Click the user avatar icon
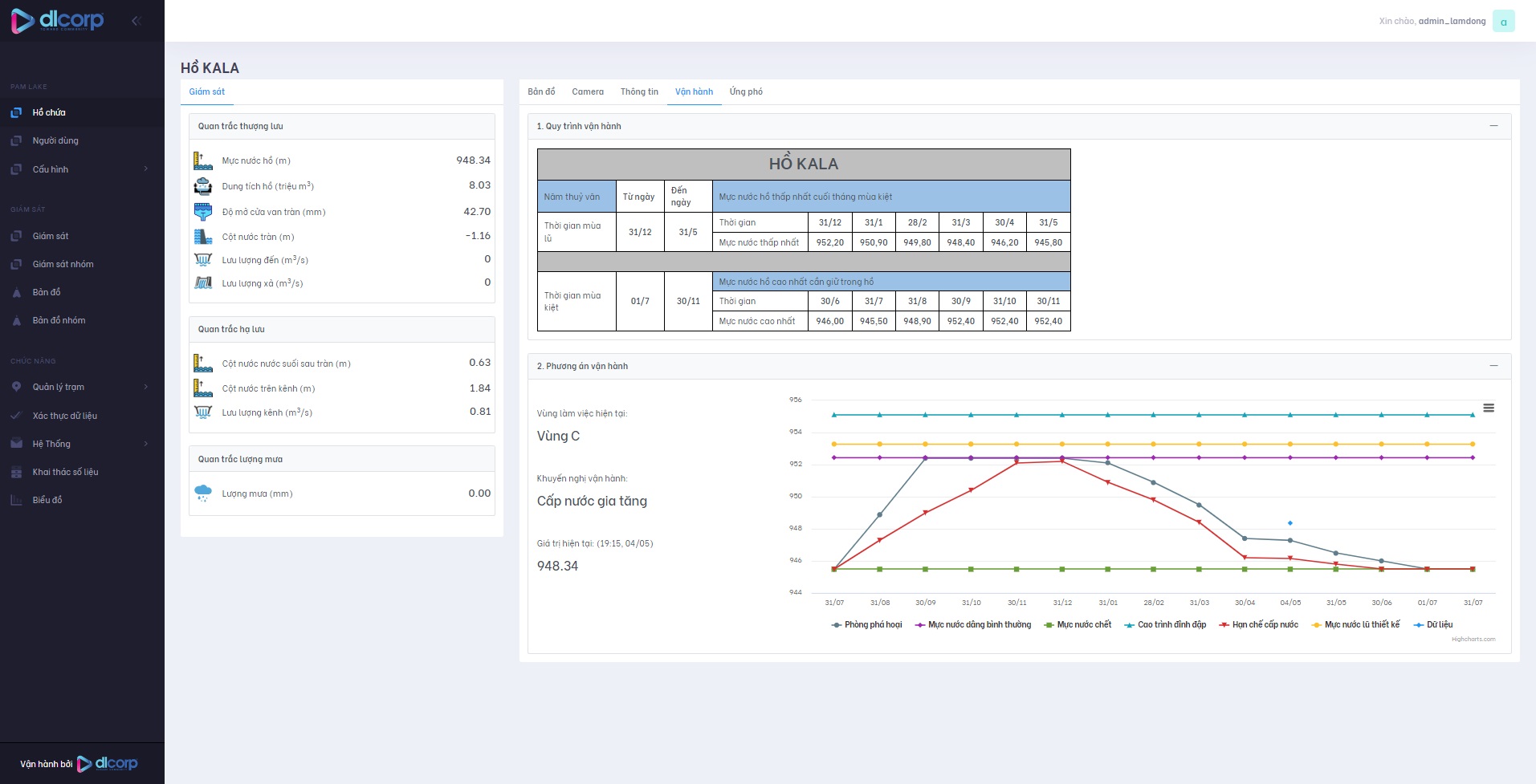The image size is (1536, 784). 1503,22
